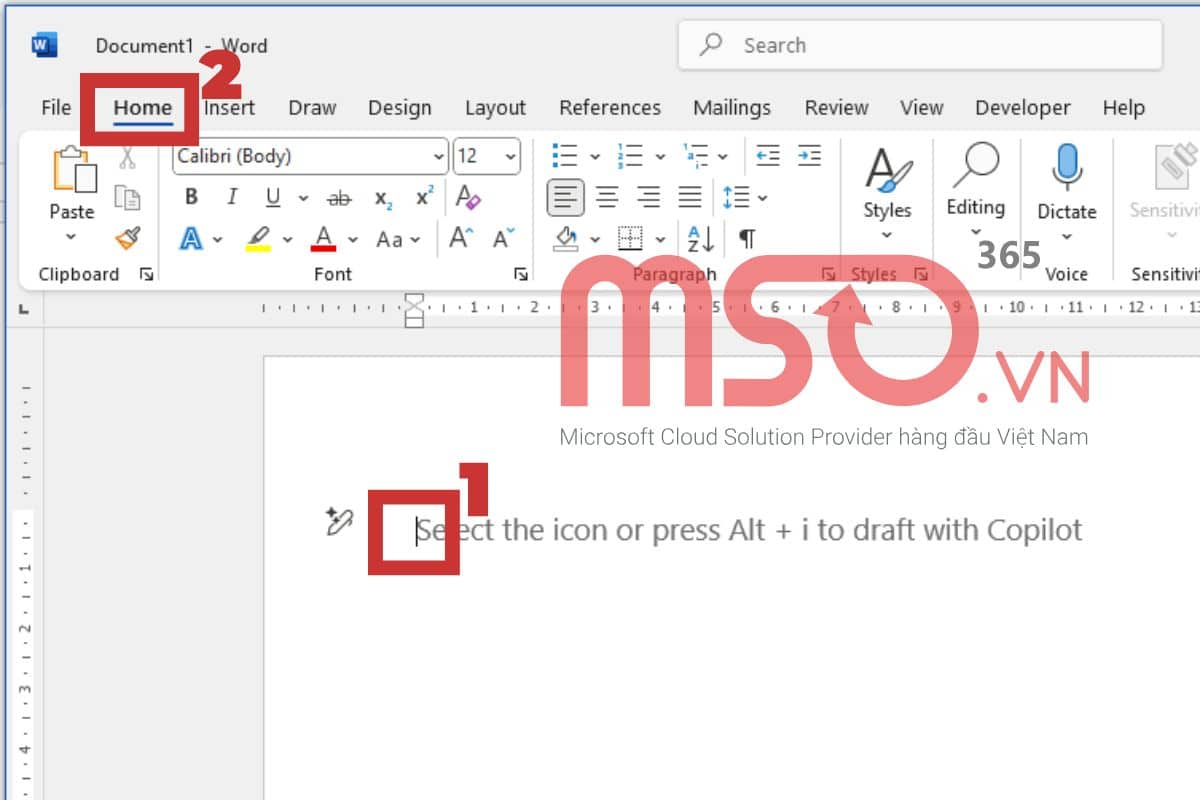
Task: Toggle Align Right paragraph alignment
Action: pyautogui.click(x=648, y=197)
